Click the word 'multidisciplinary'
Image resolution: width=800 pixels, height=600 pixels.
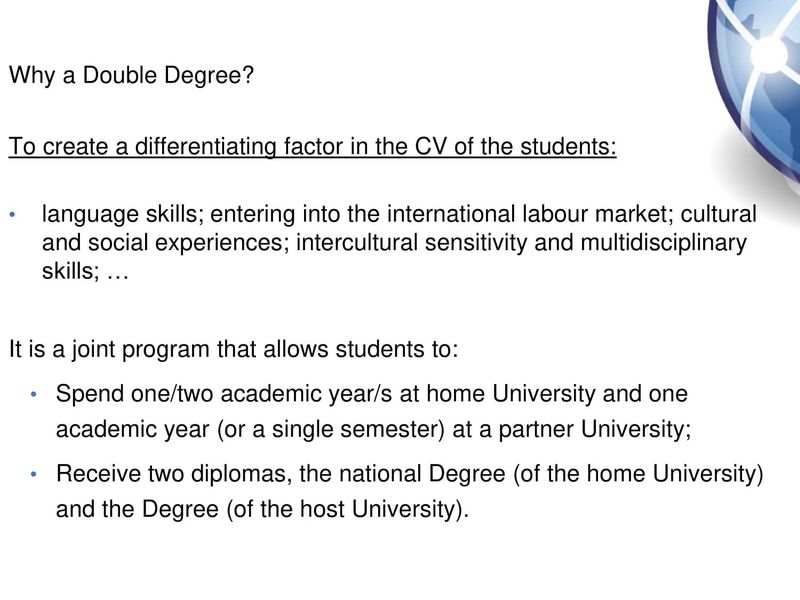click(x=664, y=243)
